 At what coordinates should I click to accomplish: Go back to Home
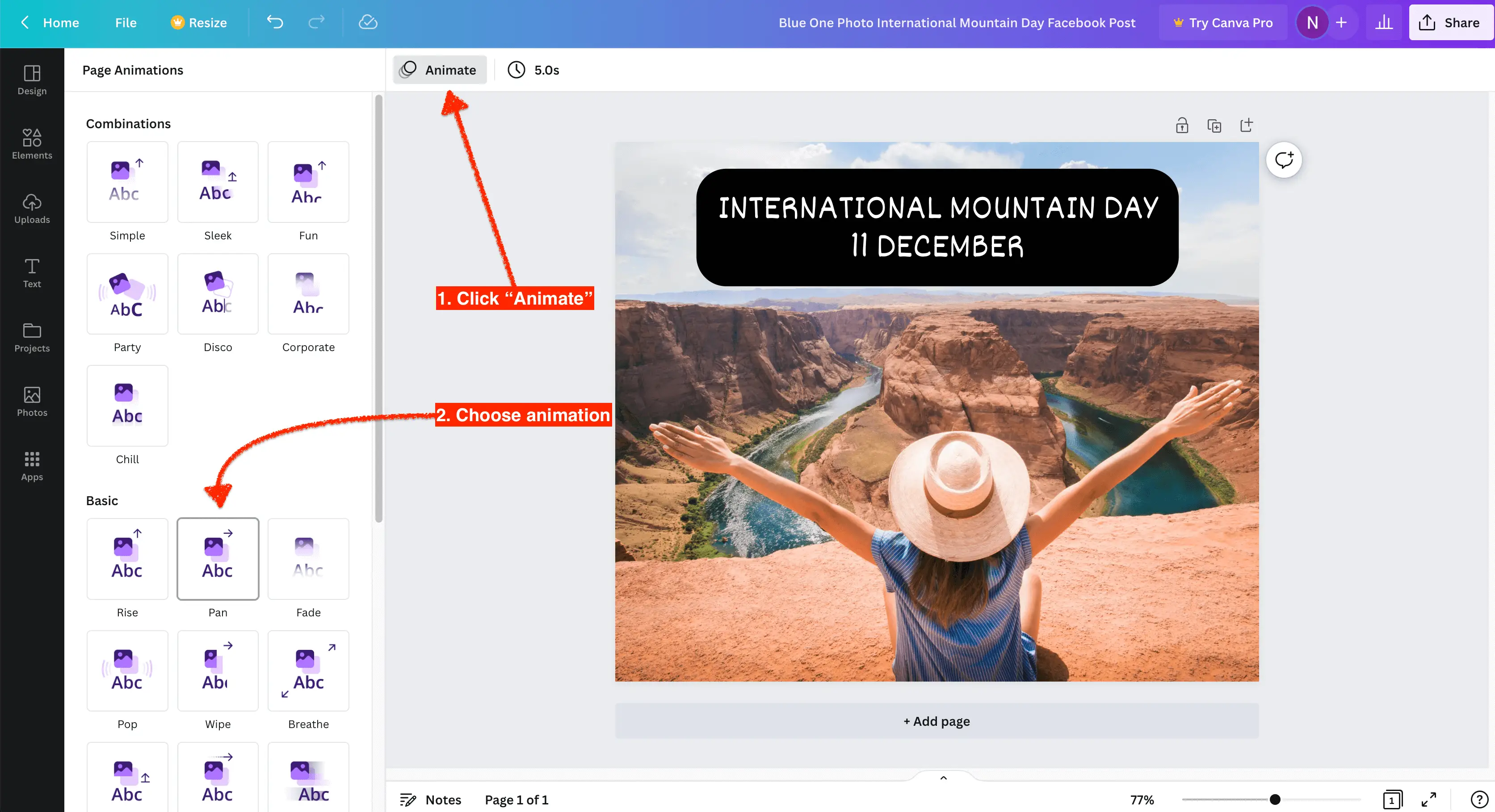point(50,23)
